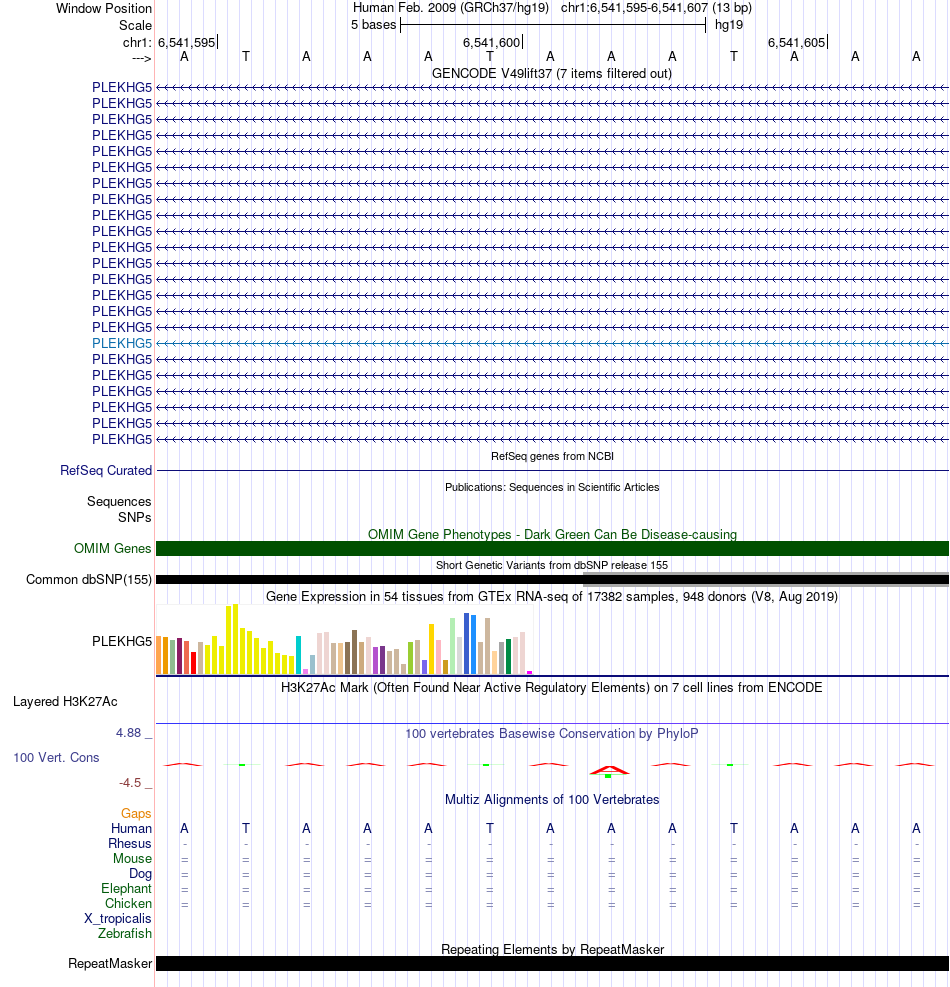Click the Scale track label
Viewport: 950px width, 987px height.
(135, 25)
